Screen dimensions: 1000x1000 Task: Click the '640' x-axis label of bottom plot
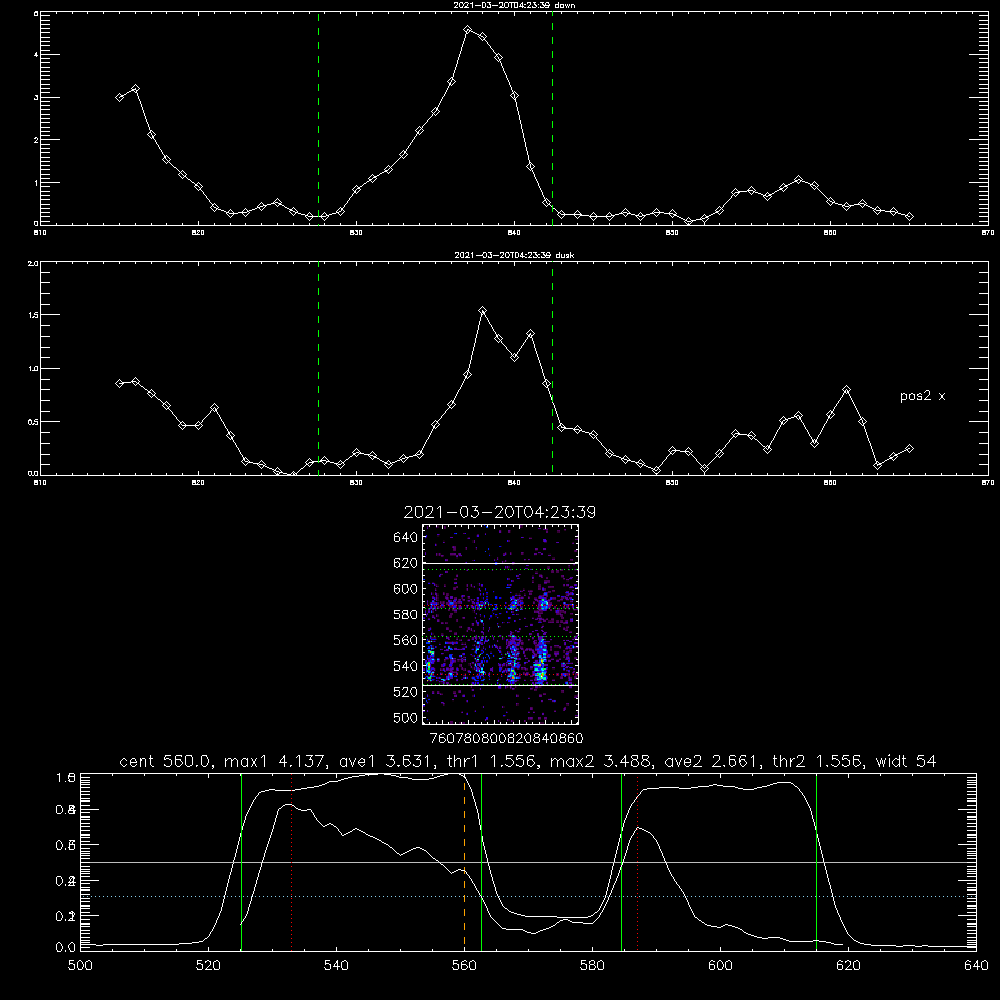tap(976, 966)
